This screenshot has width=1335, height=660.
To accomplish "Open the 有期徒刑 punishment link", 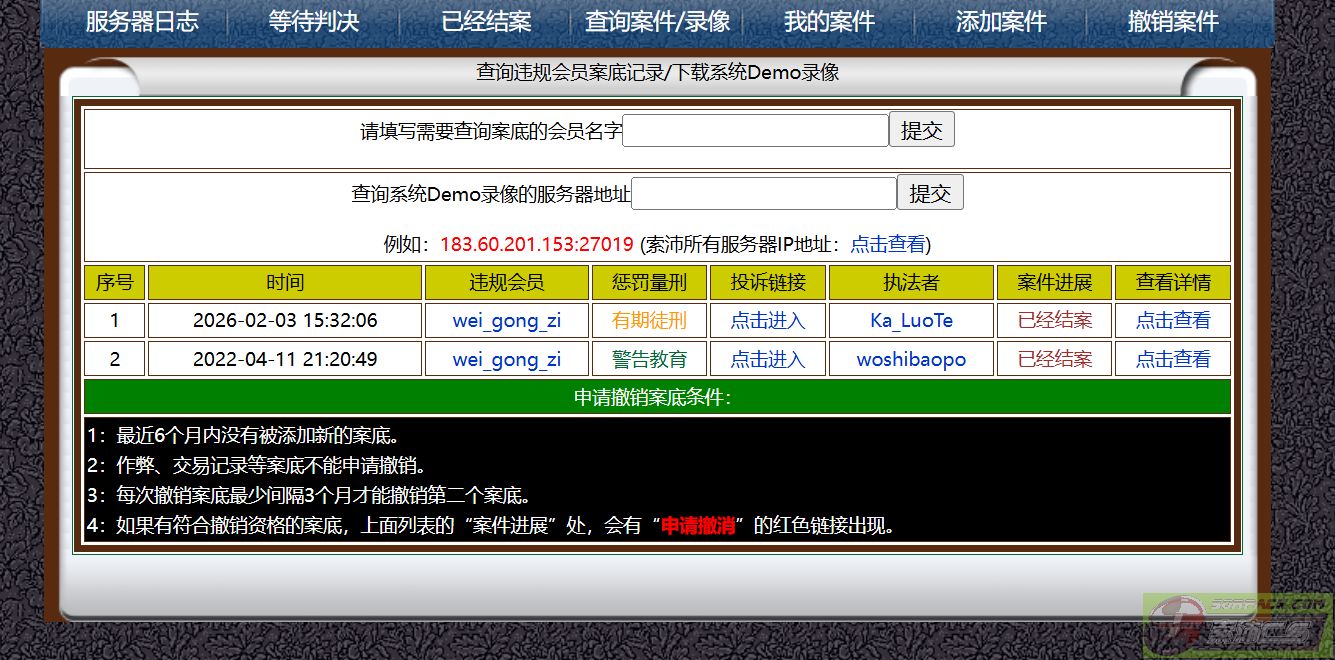I will tap(650, 321).
